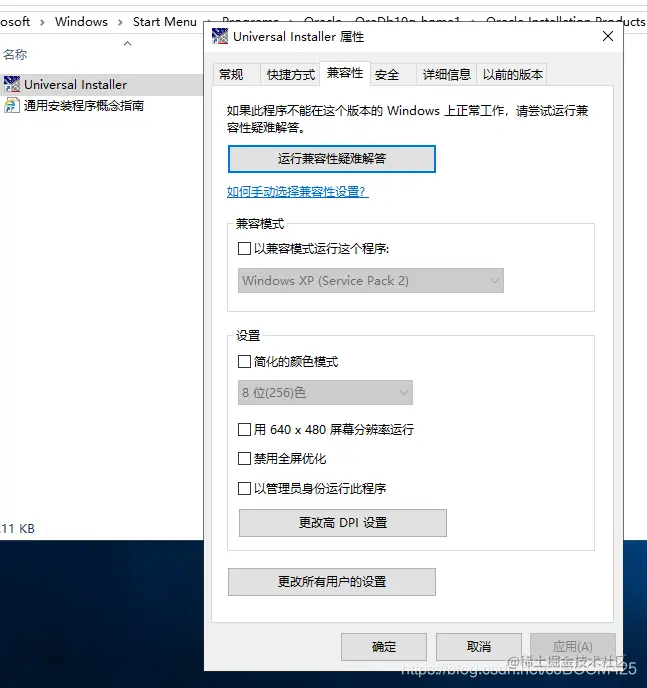The height and width of the screenshot is (688, 647).
Task: Toggle the 禁用全屏优化 checkbox
Action: [x=244, y=459]
